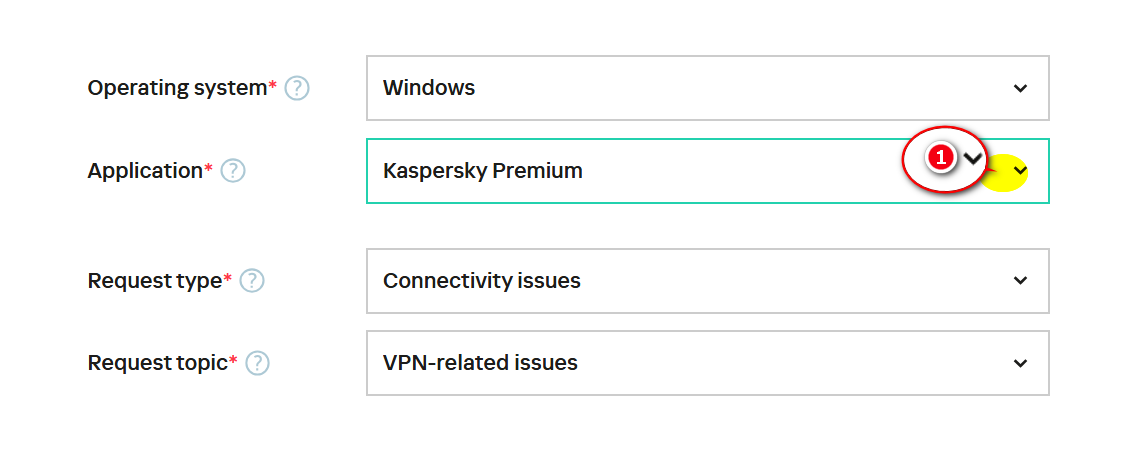Click the help icon beside Request topic
This screenshot has width=1144, height=458.
coord(258,363)
